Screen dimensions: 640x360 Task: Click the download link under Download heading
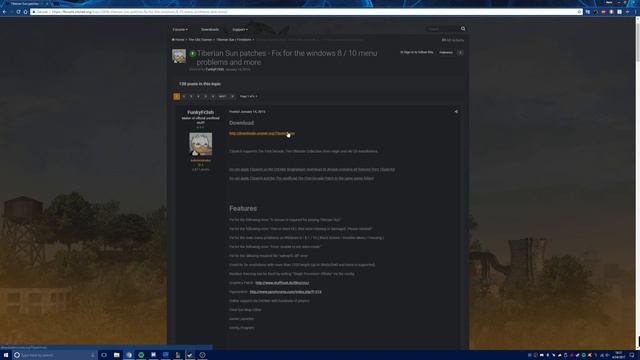(262, 133)
